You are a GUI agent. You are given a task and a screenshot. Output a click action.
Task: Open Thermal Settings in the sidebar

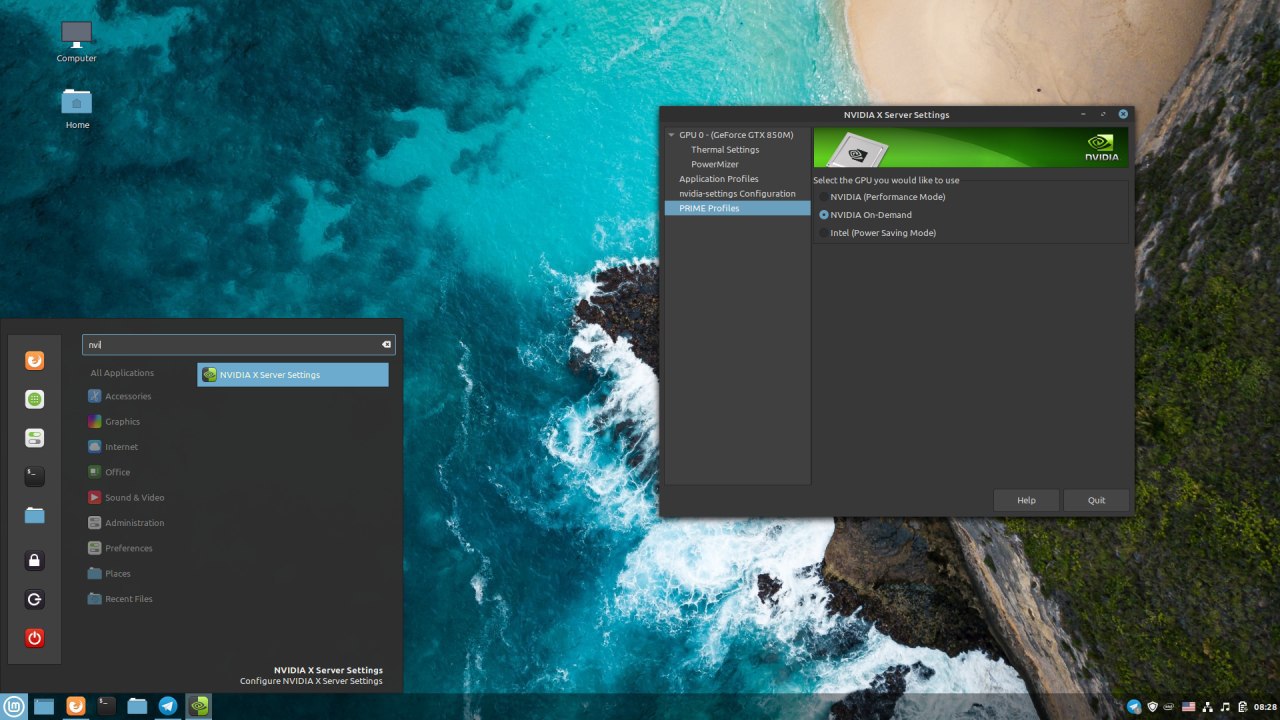click(725, 150)
